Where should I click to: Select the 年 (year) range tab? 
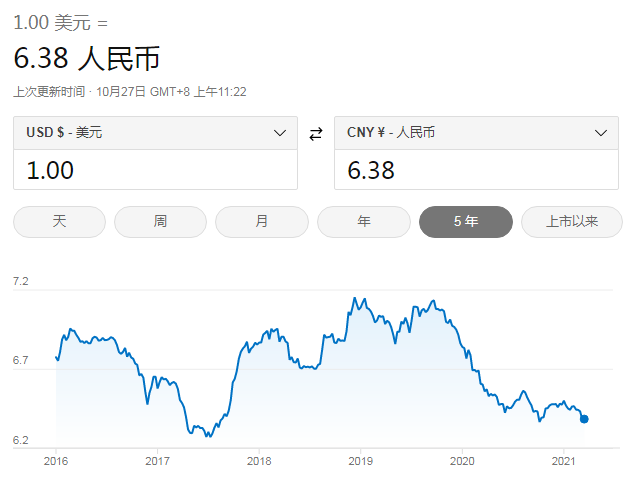(x=364, y=222)
